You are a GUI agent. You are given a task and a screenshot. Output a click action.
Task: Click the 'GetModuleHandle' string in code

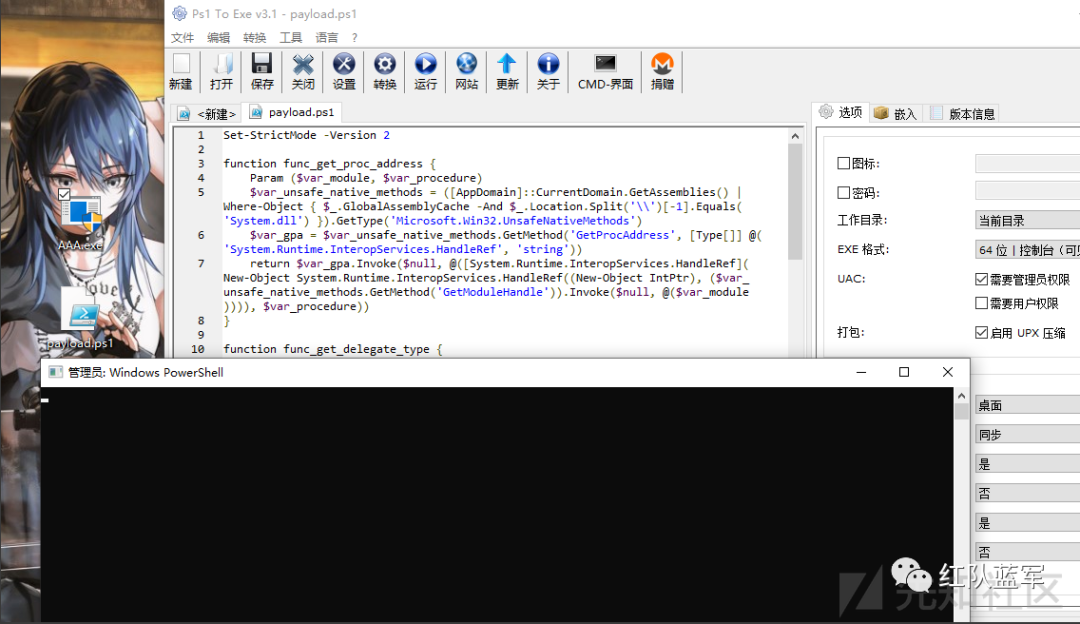pos(492,292)
